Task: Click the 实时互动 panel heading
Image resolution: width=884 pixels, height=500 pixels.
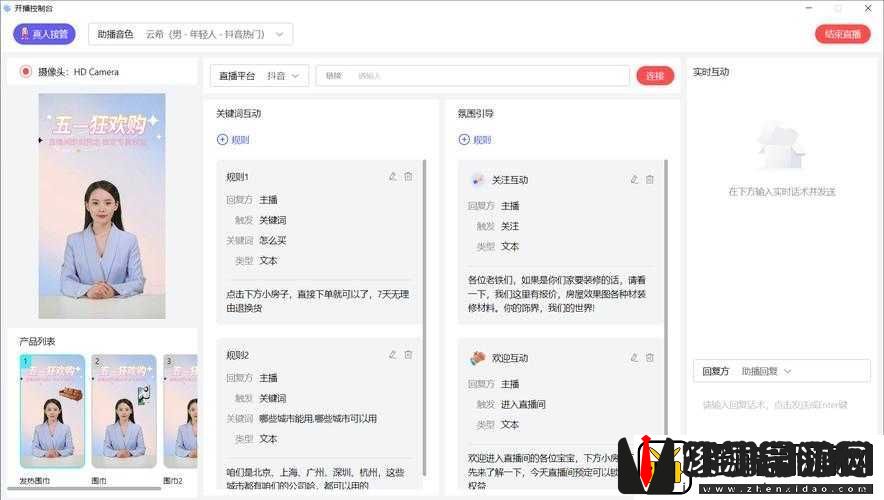Action: (711, 72)
